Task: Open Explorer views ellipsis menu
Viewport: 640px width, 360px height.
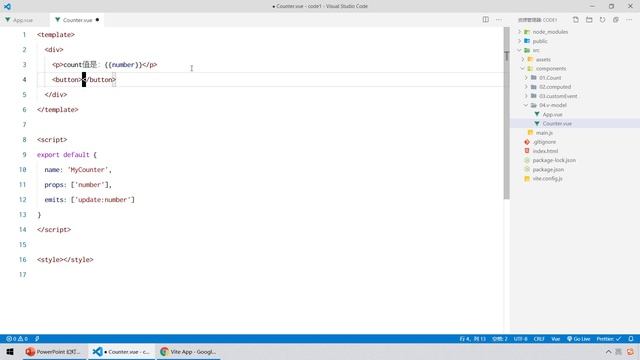Action: click(x=629, y=20)
